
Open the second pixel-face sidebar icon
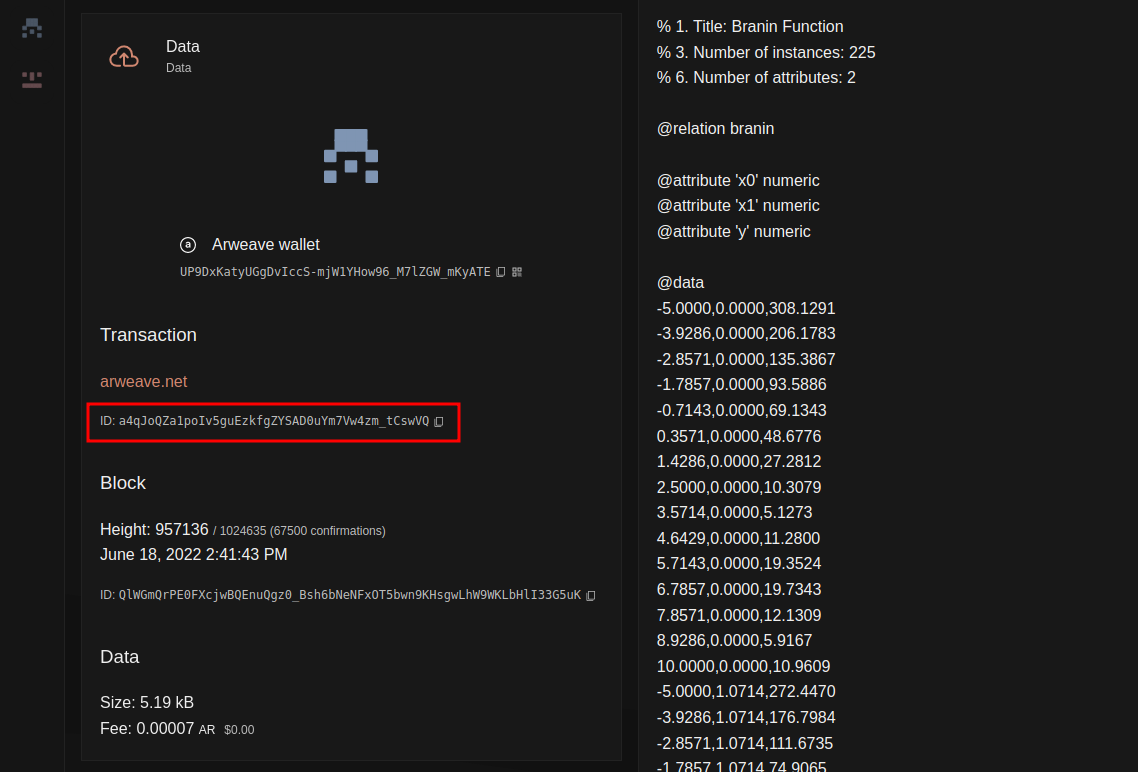[x=32, y=80]
